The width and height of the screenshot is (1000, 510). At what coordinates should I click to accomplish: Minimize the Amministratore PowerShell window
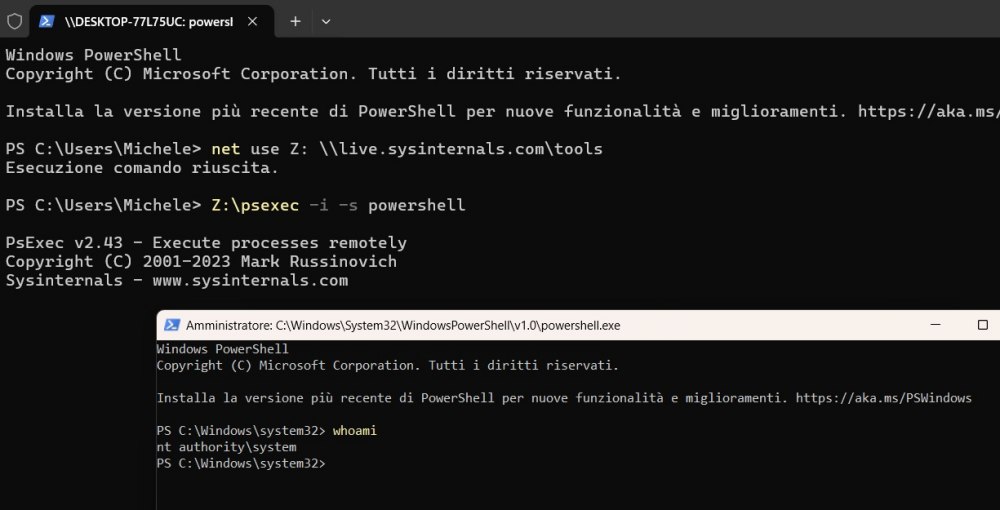pyautogui.click(x=934, y=325)
